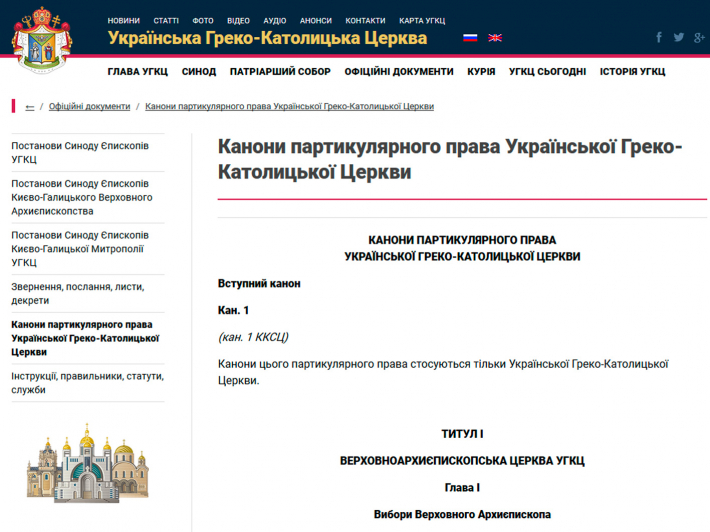Open Інструкції, правильники, статути, служби link
The image size is (710, 532).
click(87, 383)
